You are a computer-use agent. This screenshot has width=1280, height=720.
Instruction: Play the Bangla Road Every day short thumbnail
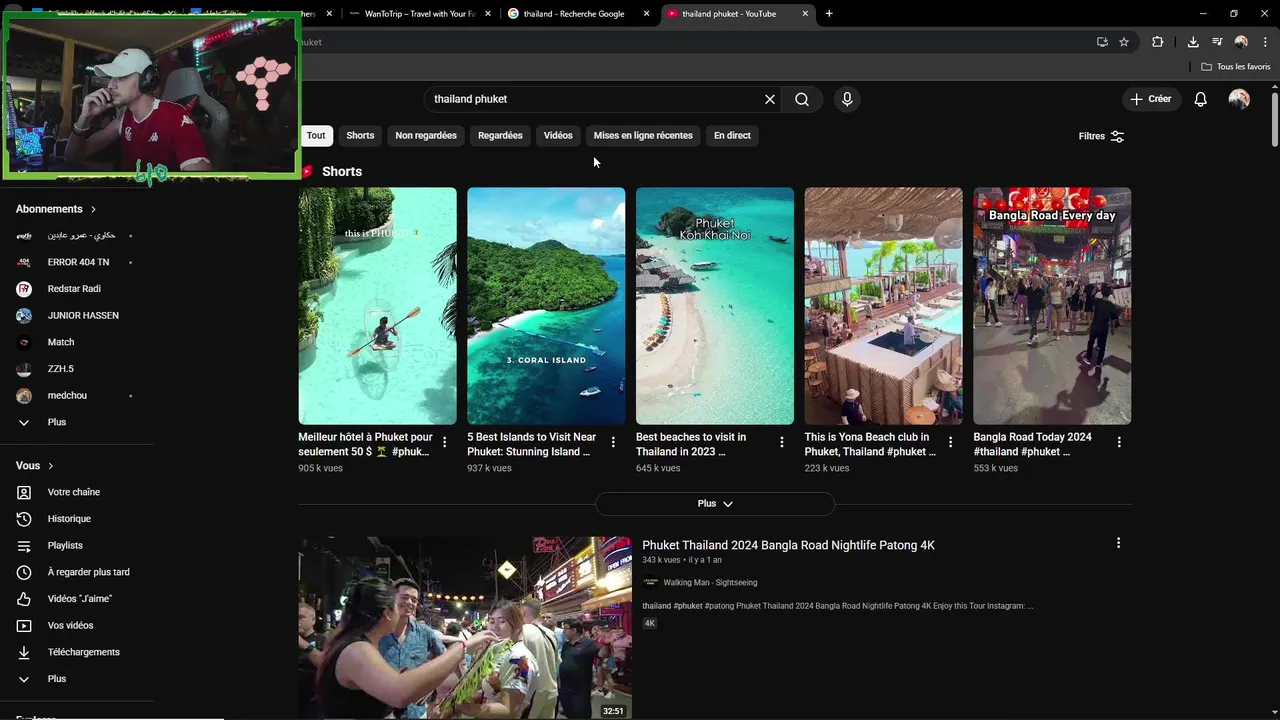tap(1052, 306)
